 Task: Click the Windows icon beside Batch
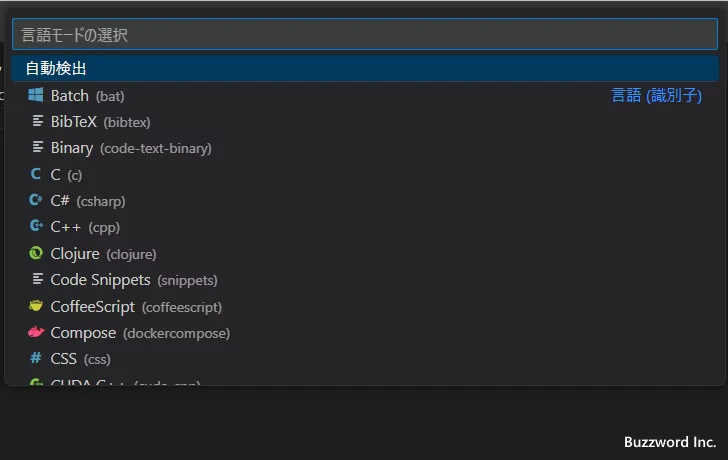pyautogui.click(x=36, y=95)
